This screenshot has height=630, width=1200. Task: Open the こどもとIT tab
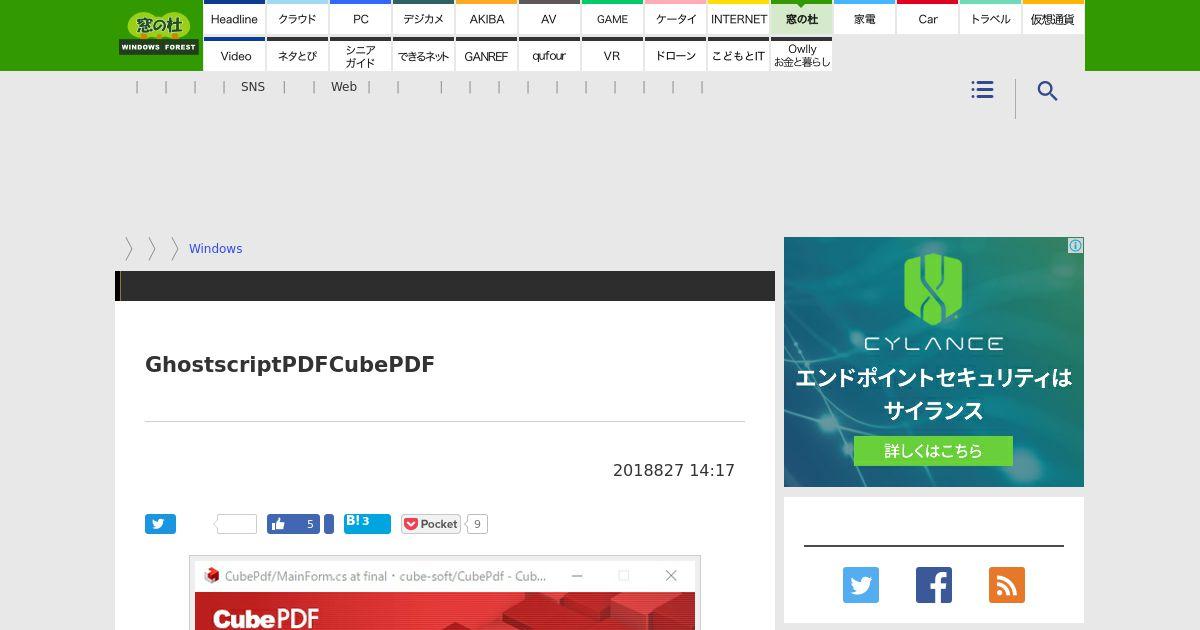click(x=738, y=54)
